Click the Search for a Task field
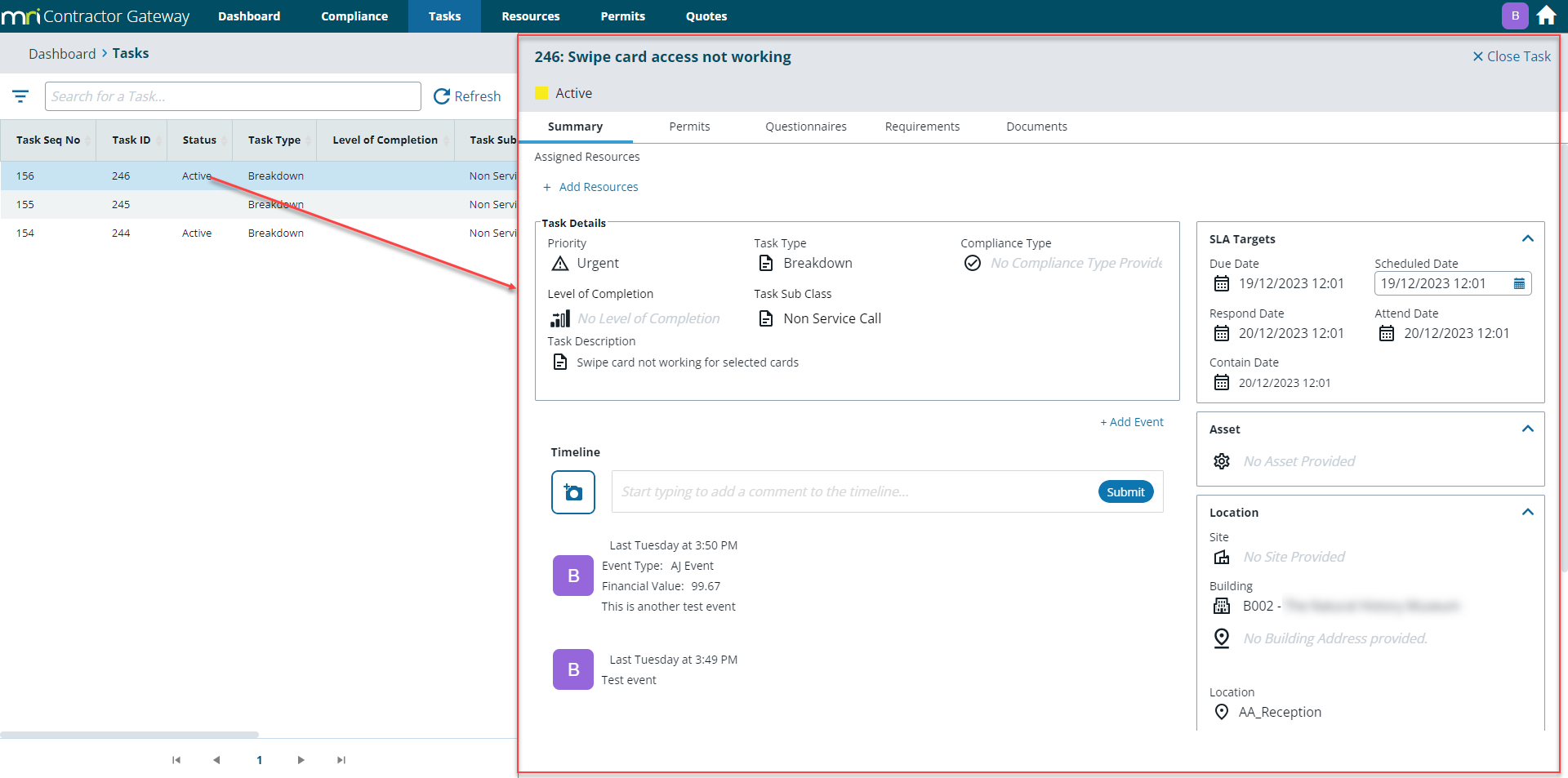 coord(233,96)
